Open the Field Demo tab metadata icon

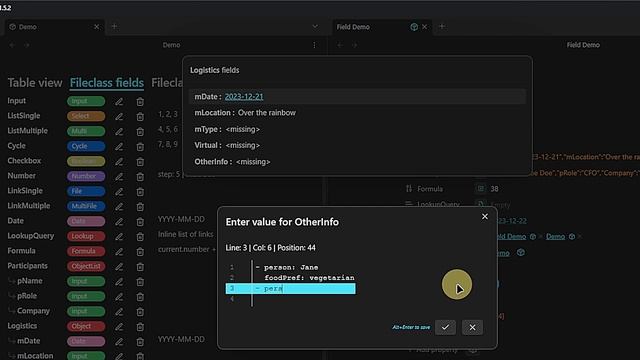pos(414,27)
